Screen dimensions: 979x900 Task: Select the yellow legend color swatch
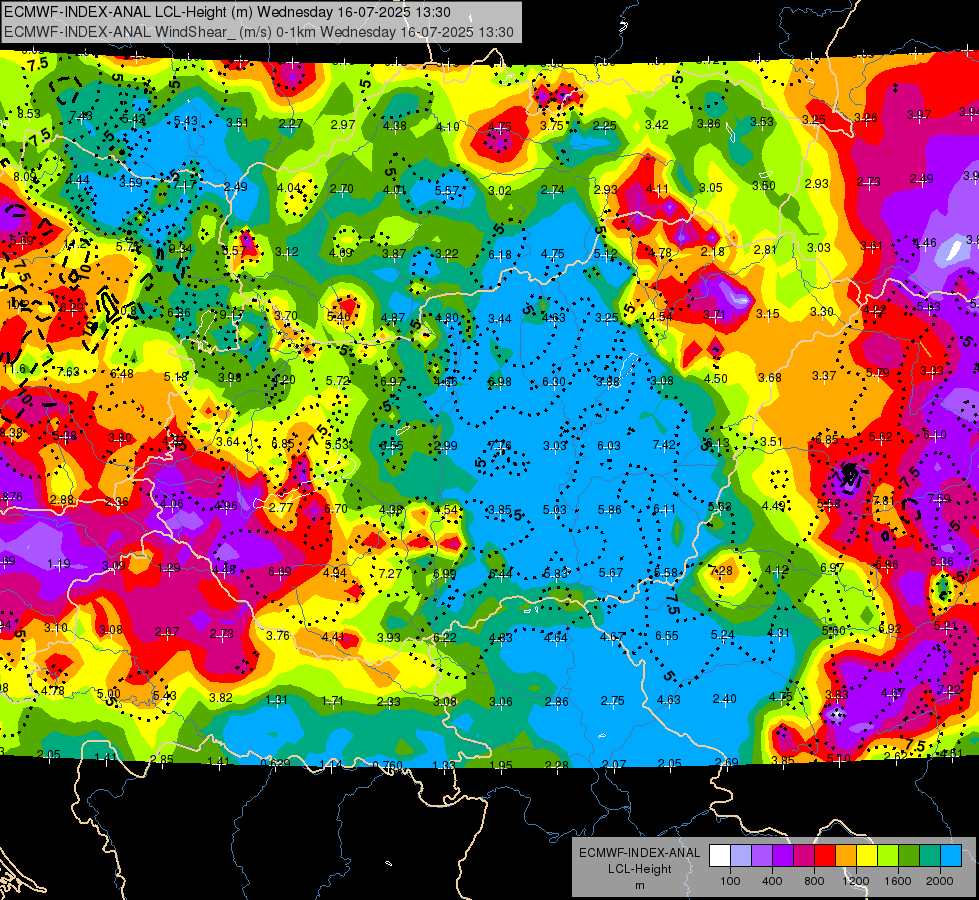(x=867, y=856)
